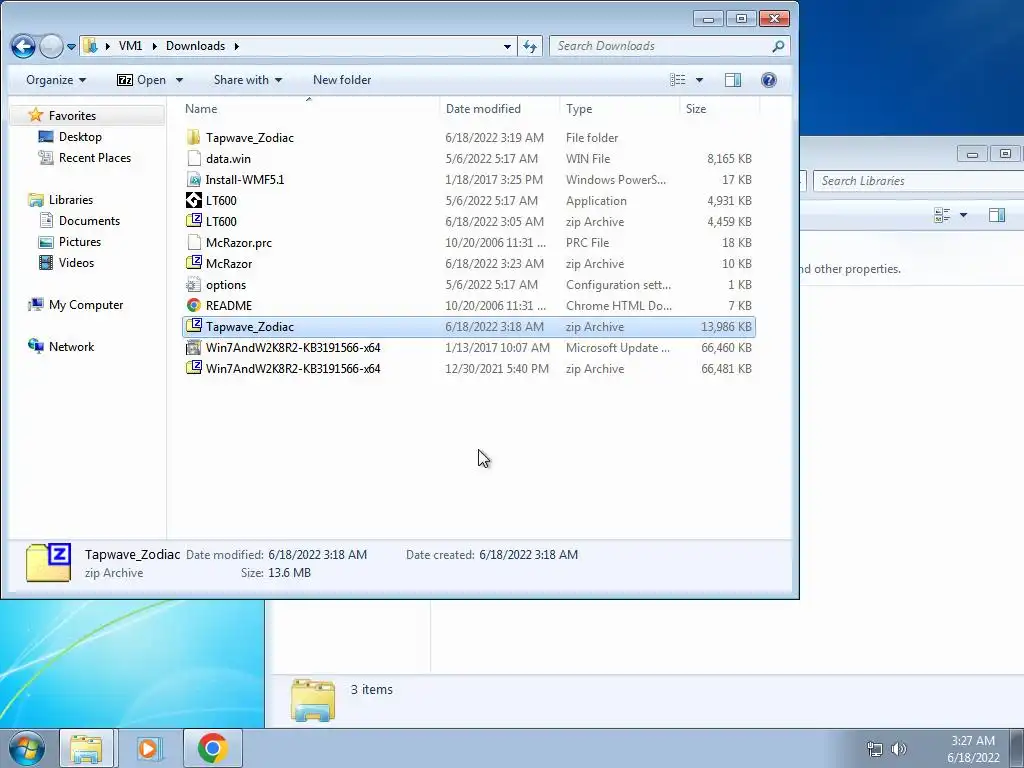Click New folder in the toolbar

pyautogui.click(x=342, y=80)
